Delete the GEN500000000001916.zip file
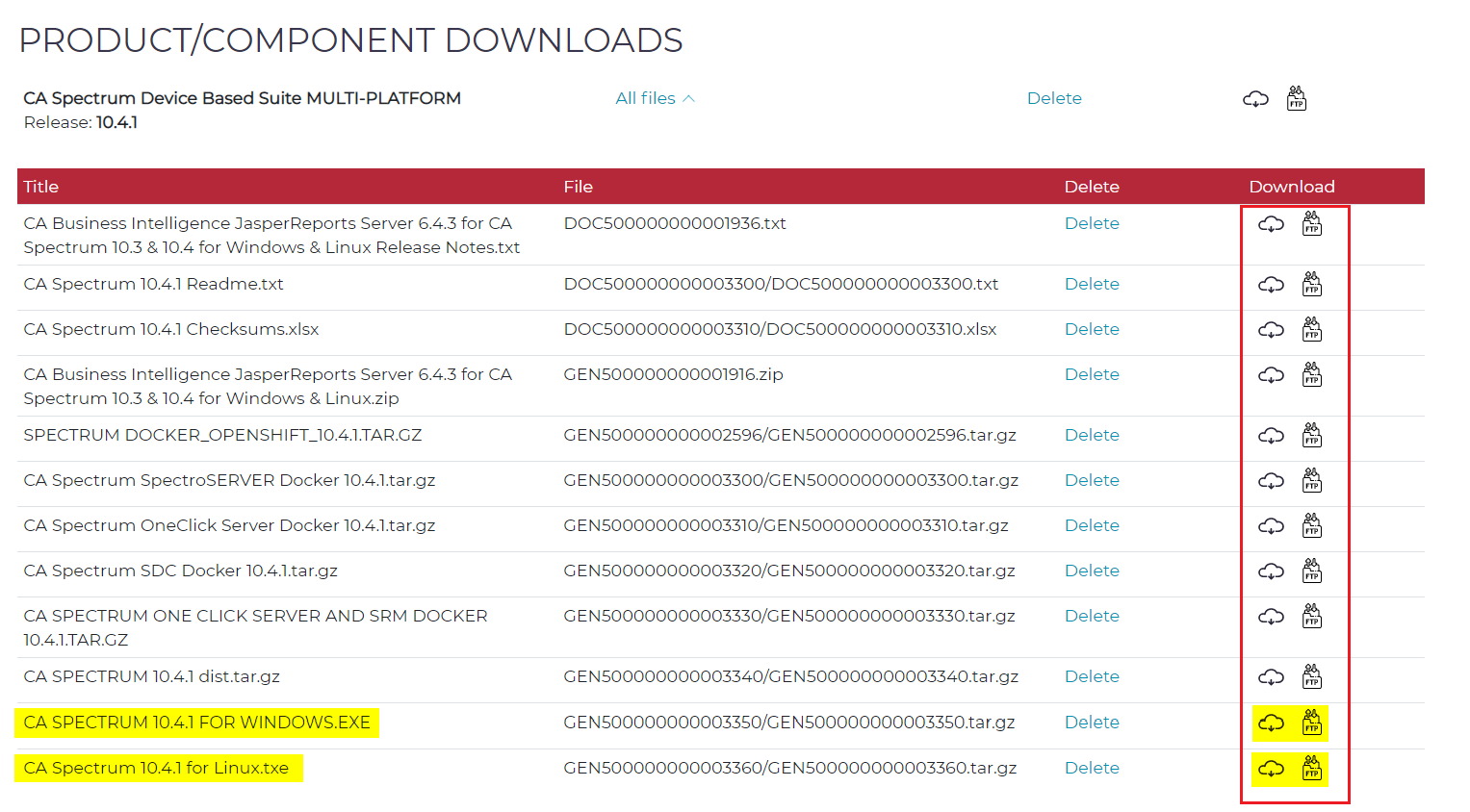Image resolution: width=1470 pixels, height=812 pixels. (x=1092, y=374)
